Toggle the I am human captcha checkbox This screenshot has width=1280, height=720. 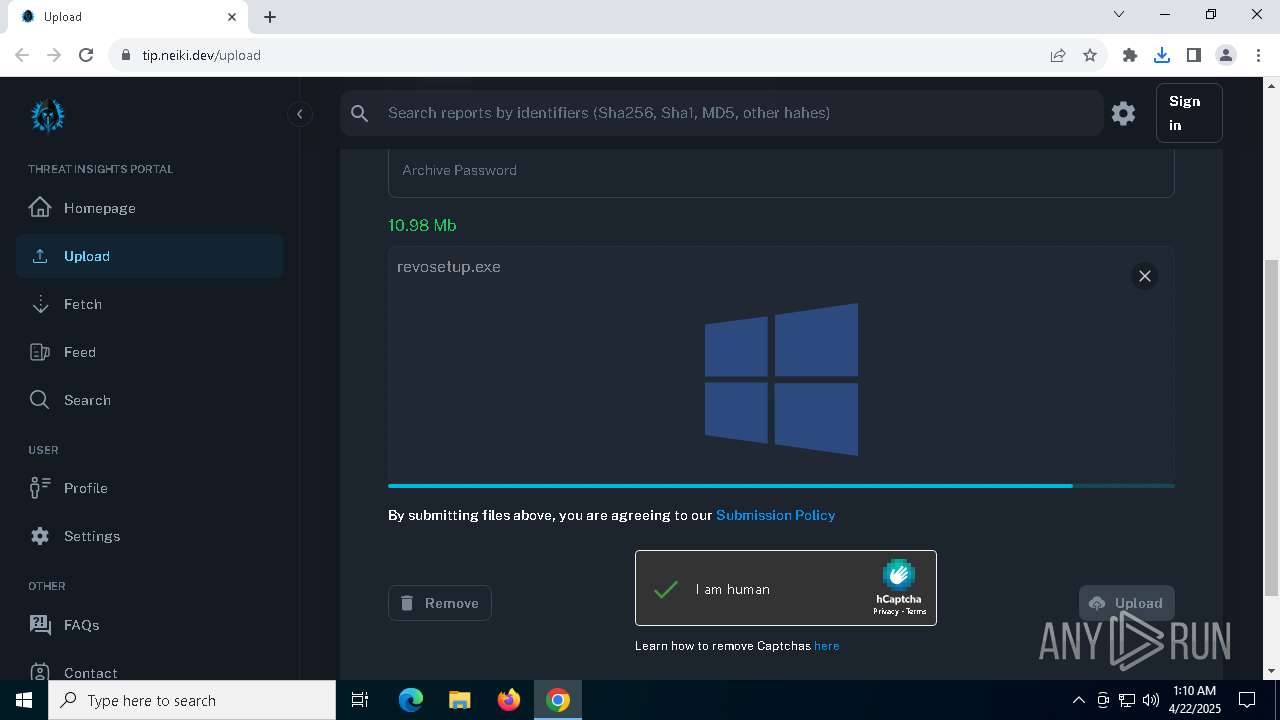tap(666, 589)
